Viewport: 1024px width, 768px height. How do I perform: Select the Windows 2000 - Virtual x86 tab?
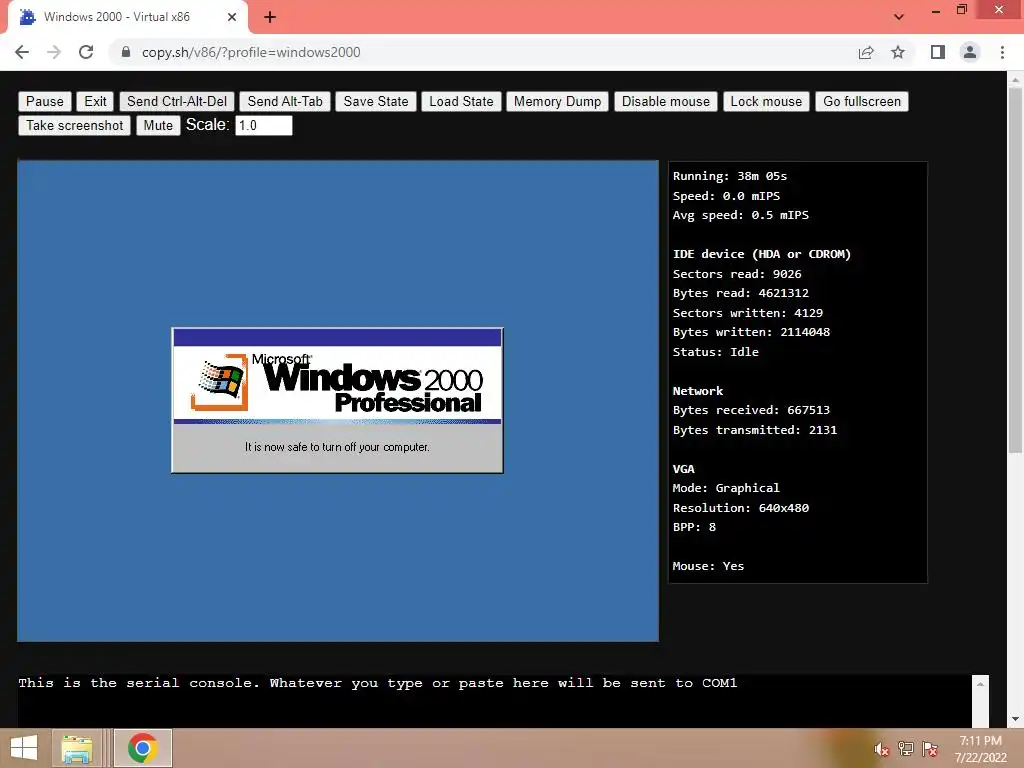click(127, 17)
